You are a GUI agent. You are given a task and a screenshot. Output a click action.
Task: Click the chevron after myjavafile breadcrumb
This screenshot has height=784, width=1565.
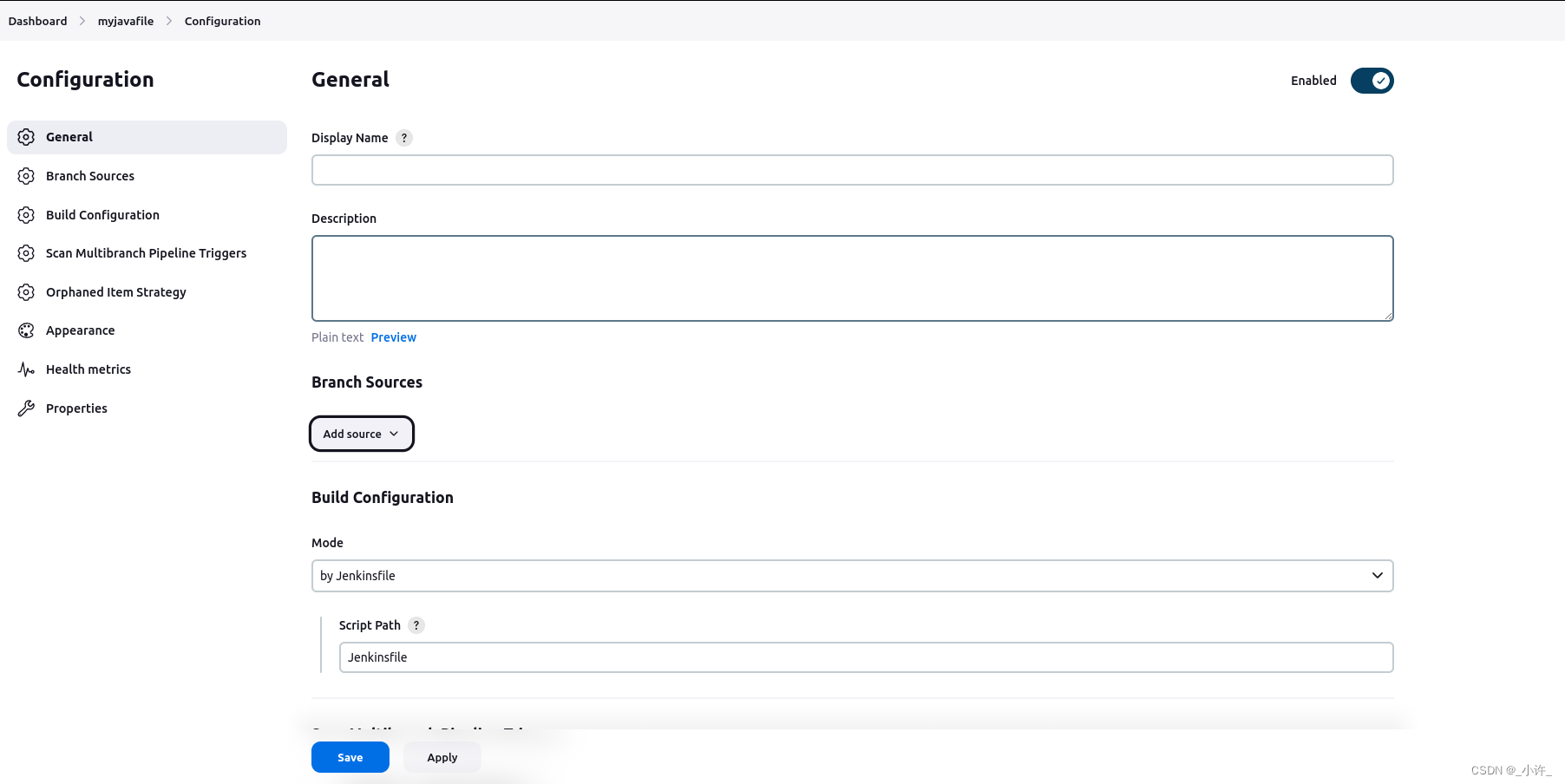(169, 21)
